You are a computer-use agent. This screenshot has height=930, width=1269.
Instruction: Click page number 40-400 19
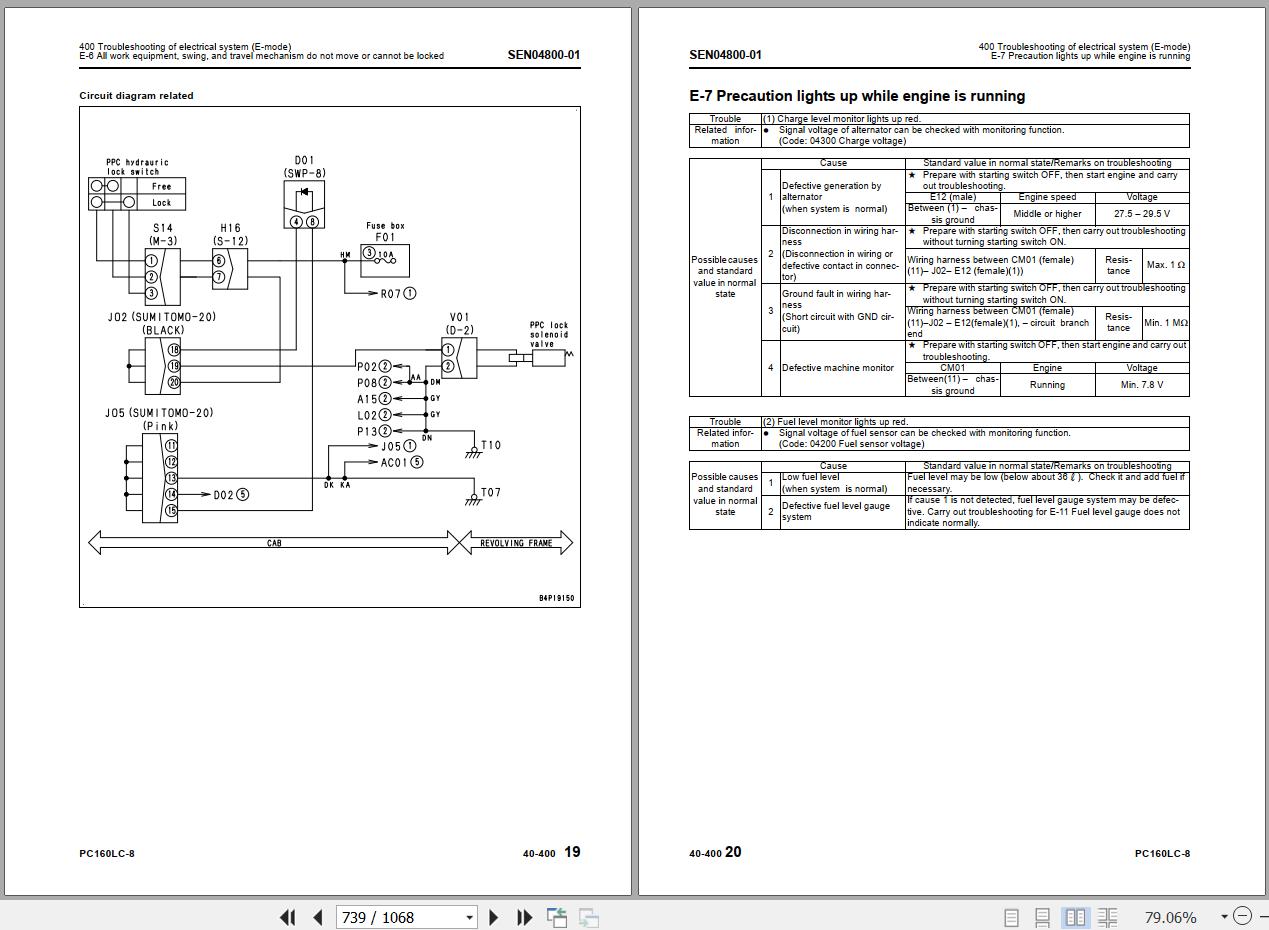(x=551, y=852)
